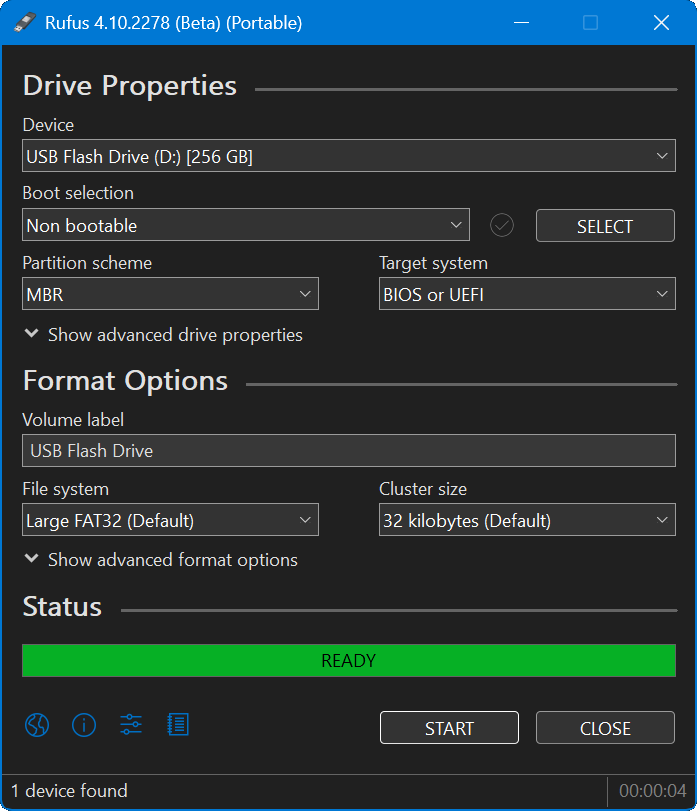Click the Status section divider line
697x811 pixels.
(x=400, y=606)
